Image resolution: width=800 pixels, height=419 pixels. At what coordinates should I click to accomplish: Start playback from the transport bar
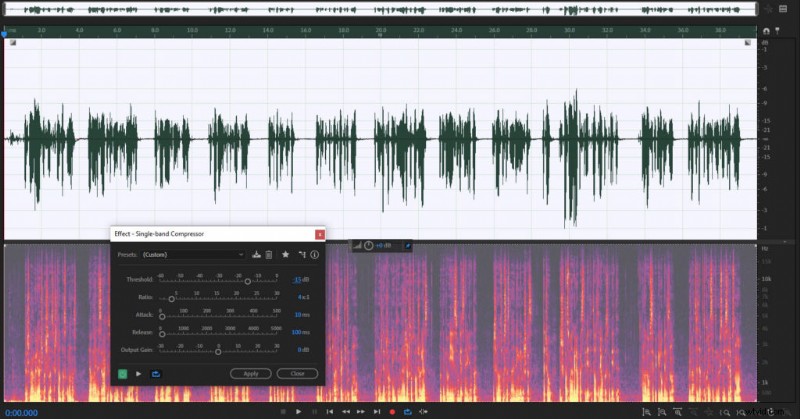(298, 411)
